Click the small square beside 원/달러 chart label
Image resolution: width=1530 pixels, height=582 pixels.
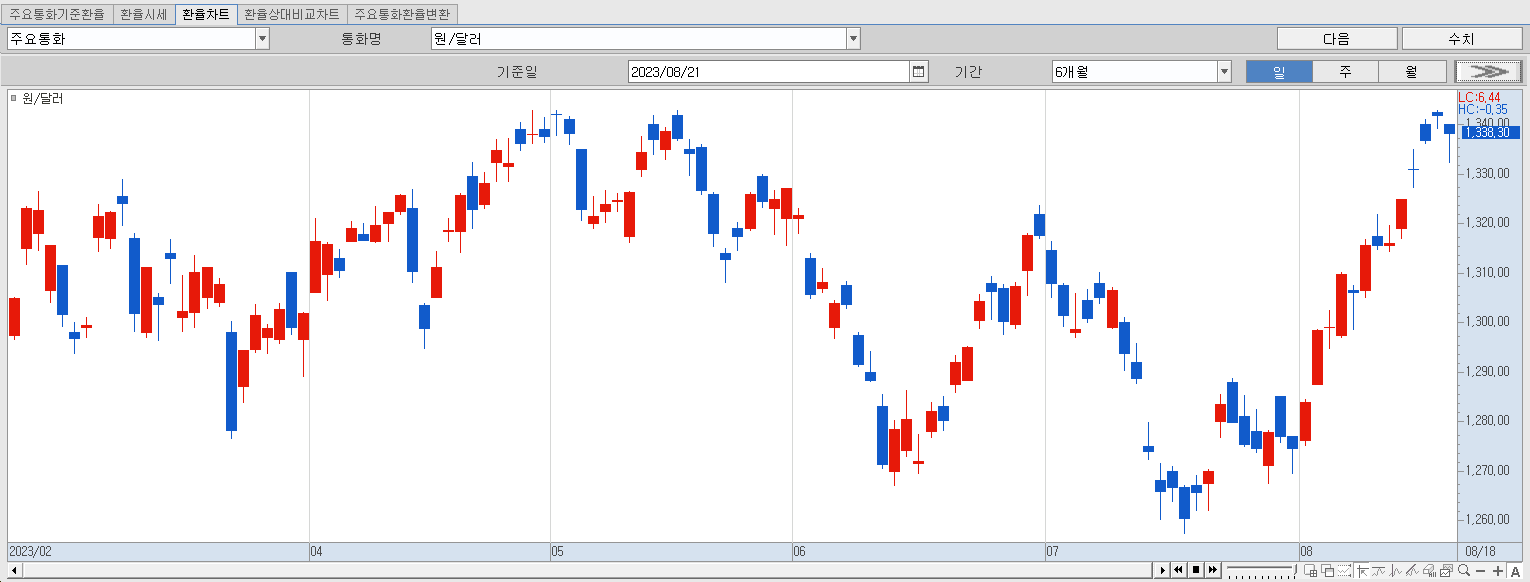13,98
